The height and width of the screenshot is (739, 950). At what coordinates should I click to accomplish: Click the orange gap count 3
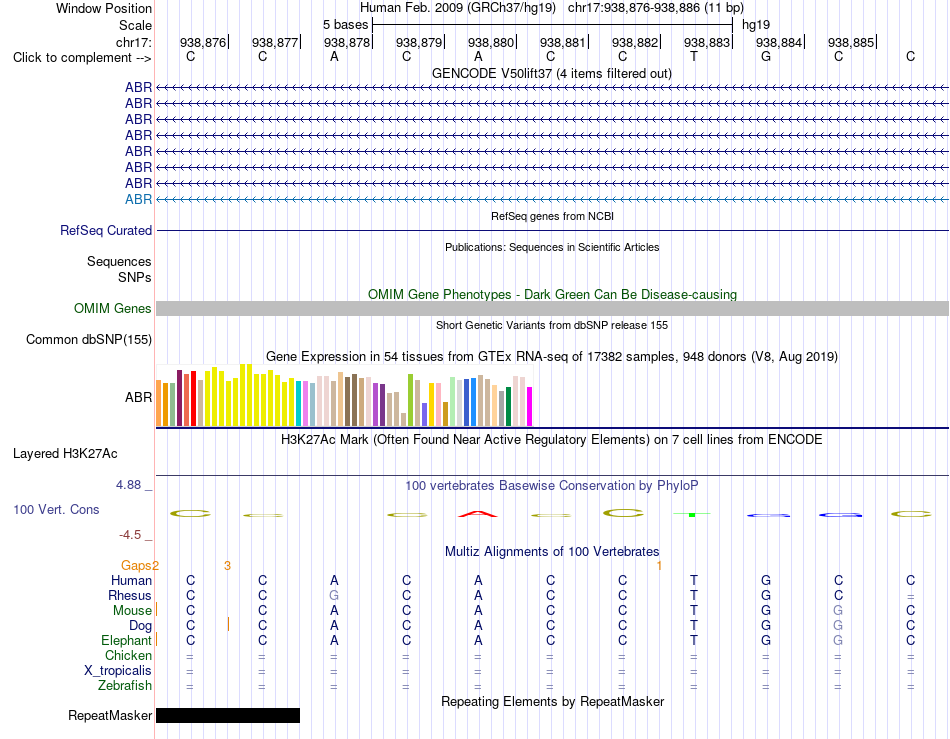[227, 566]
